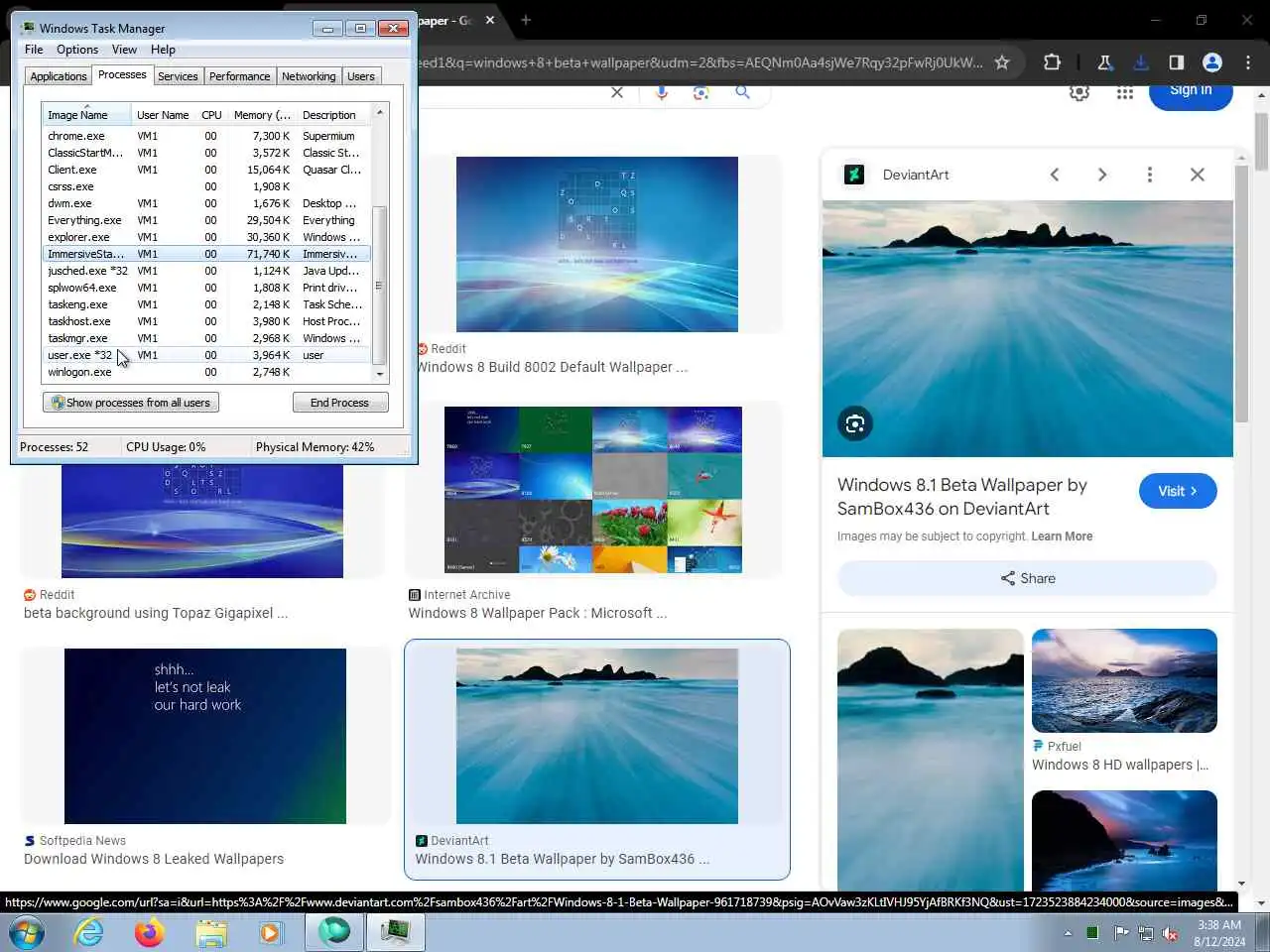Launch Firefox from taskbar
The height and width of the screenshot is (952, 1270).
tap(150, 932)
